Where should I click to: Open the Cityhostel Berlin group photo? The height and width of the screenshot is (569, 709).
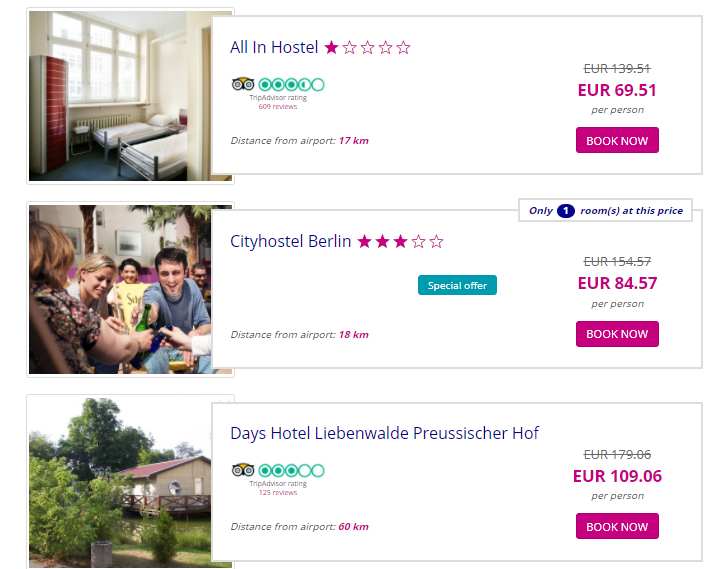[130, 289]
